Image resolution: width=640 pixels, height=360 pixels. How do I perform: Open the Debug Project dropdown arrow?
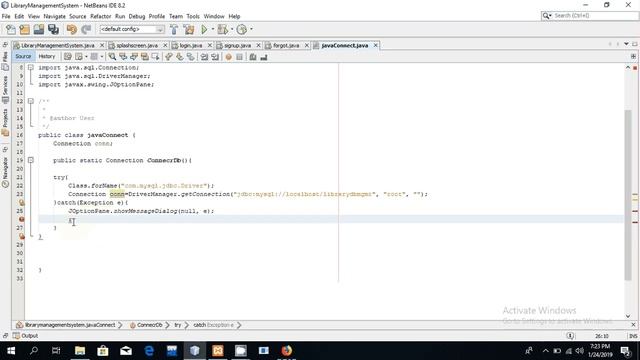pyautogui.click(x=232, y=29)
